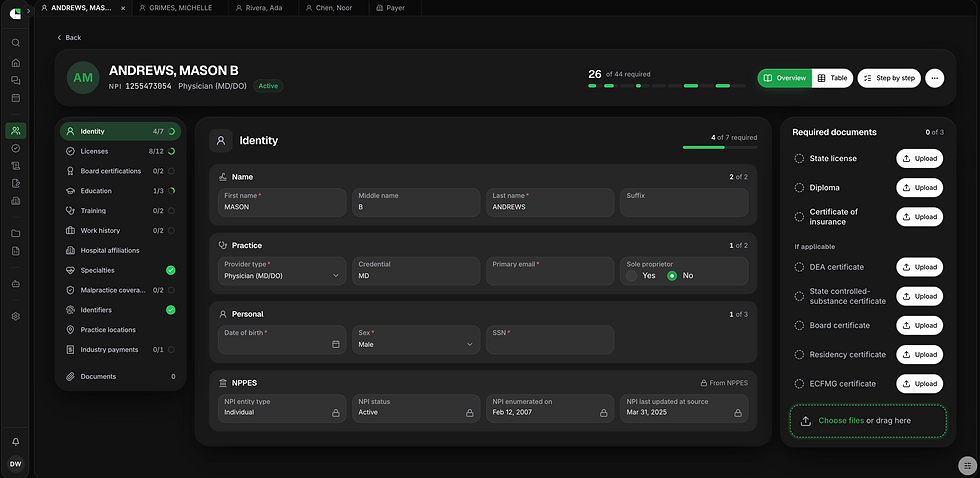Select the highlighted providers people icon
This screenshot has height=478, width=980.
(x=16, y=131)
